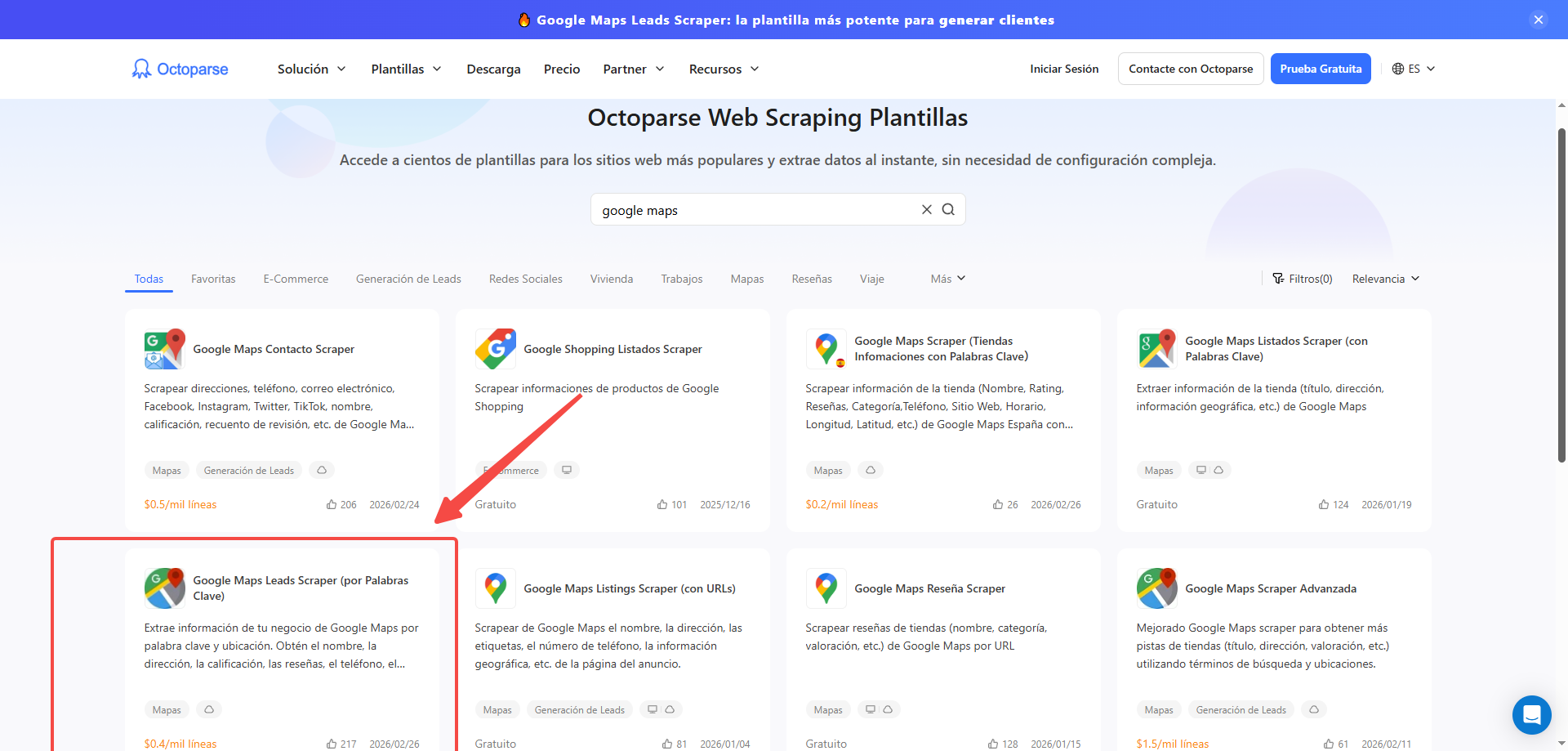
Task: Select the Mapas category tab
Action: (x=746, y=279)
